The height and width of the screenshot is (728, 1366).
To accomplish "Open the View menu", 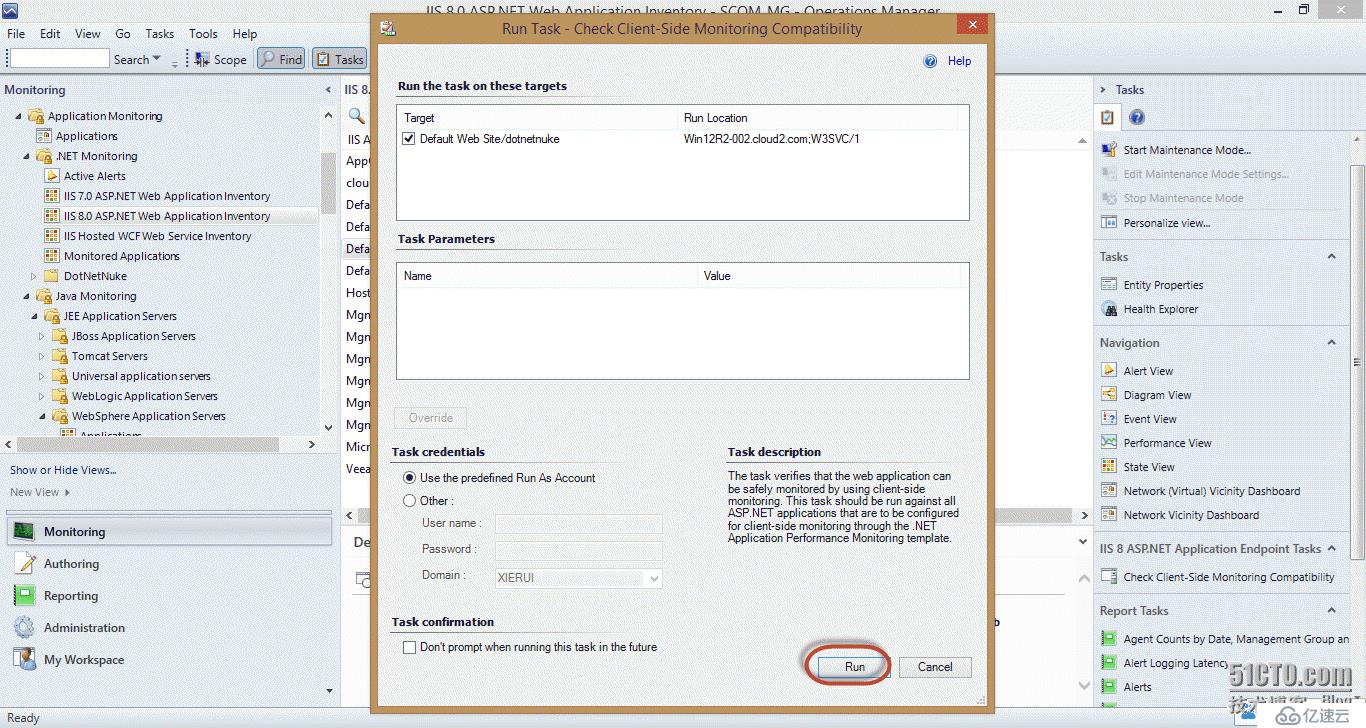I will point(88,34).
